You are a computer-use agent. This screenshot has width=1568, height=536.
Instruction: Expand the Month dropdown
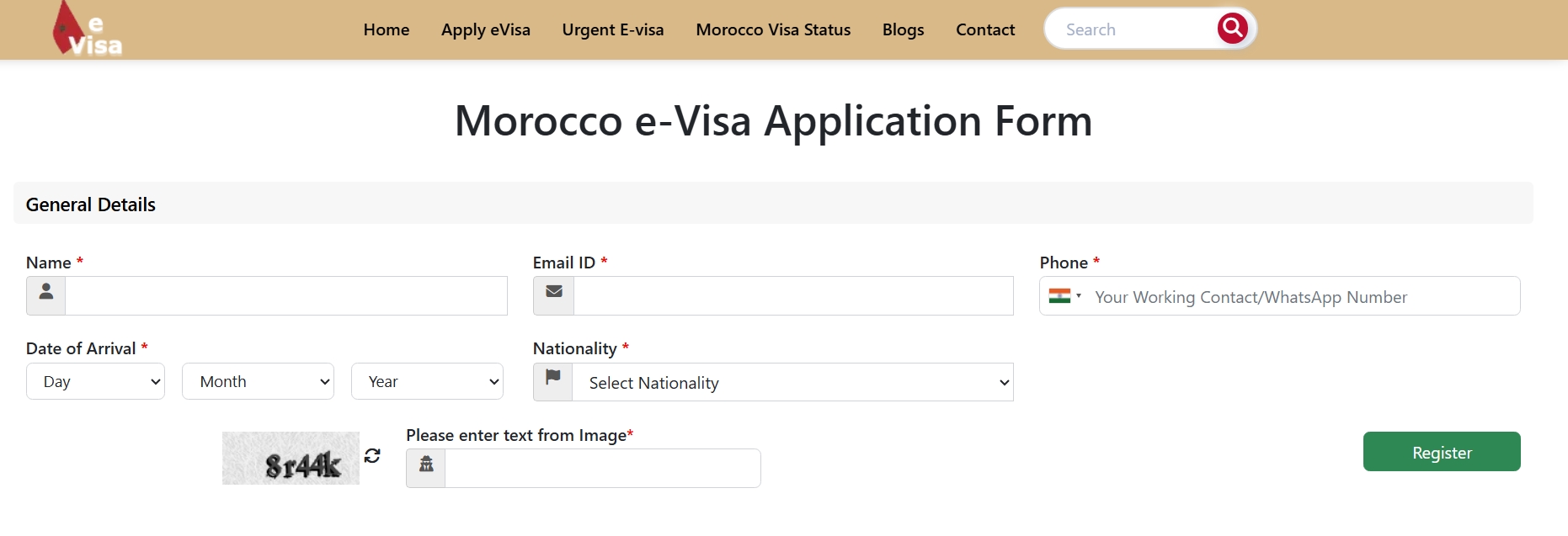pyautogui.click(x=258, y=382)
